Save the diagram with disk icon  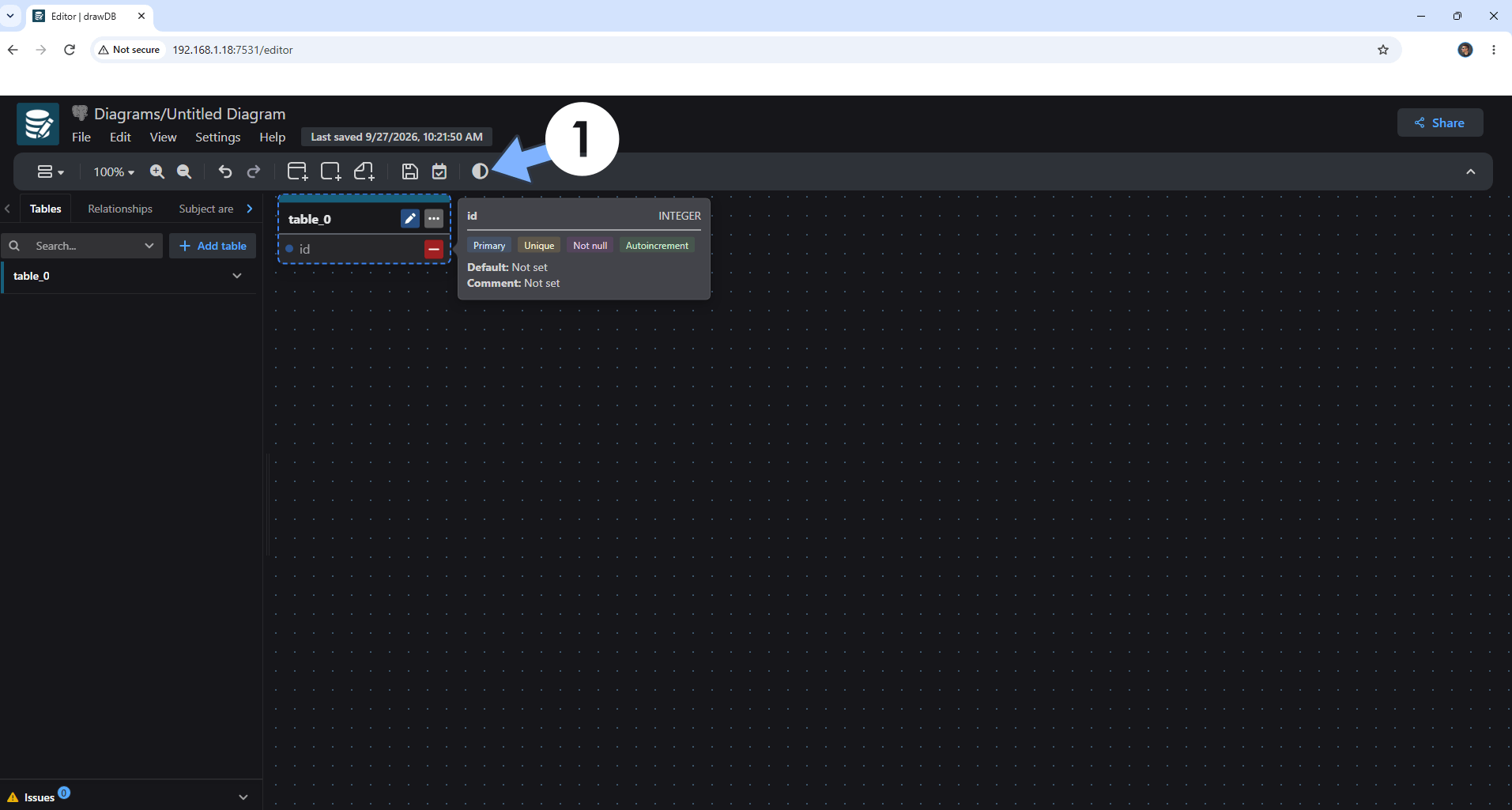409,171
